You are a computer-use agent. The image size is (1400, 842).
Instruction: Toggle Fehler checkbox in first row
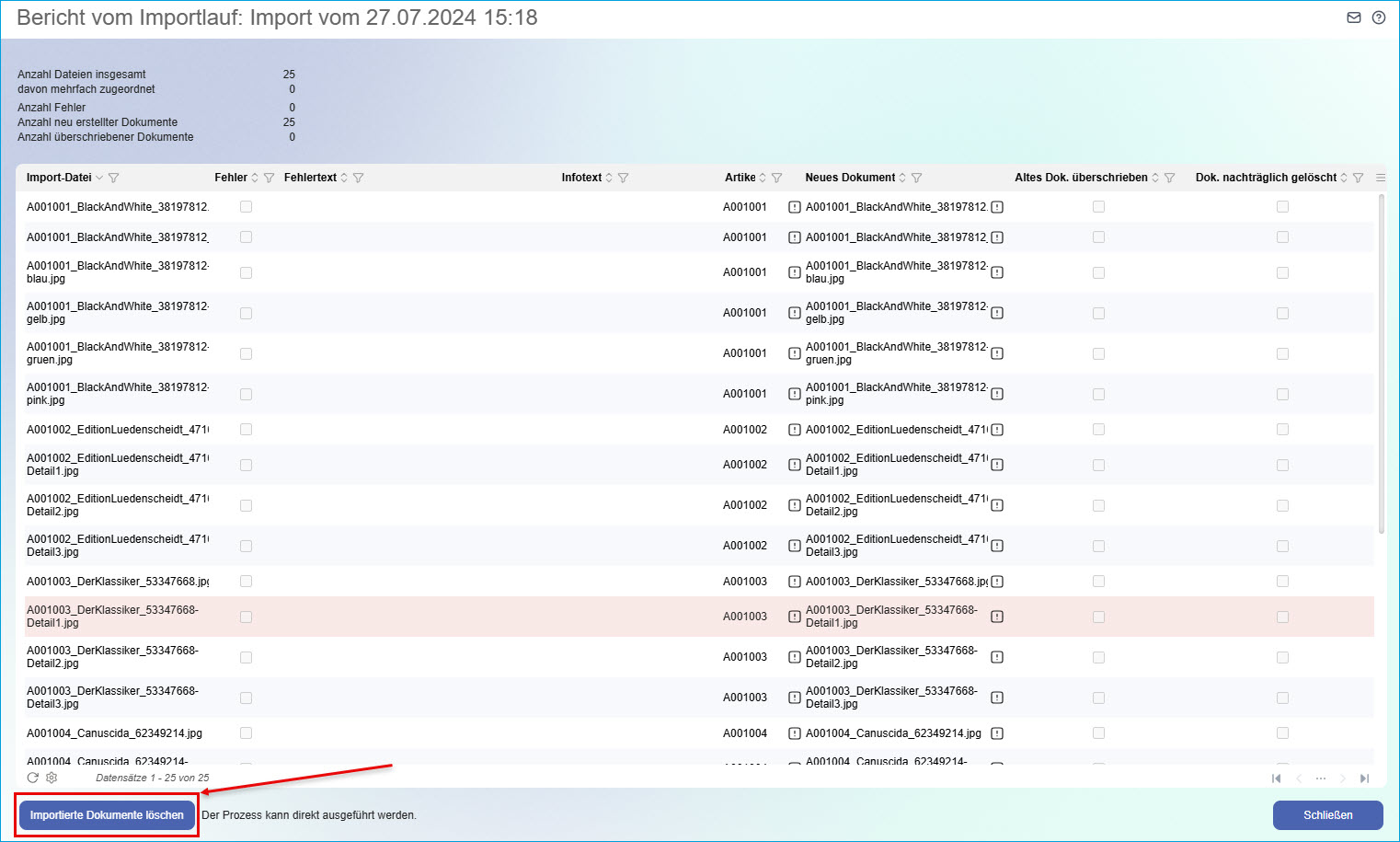point(246,207)
